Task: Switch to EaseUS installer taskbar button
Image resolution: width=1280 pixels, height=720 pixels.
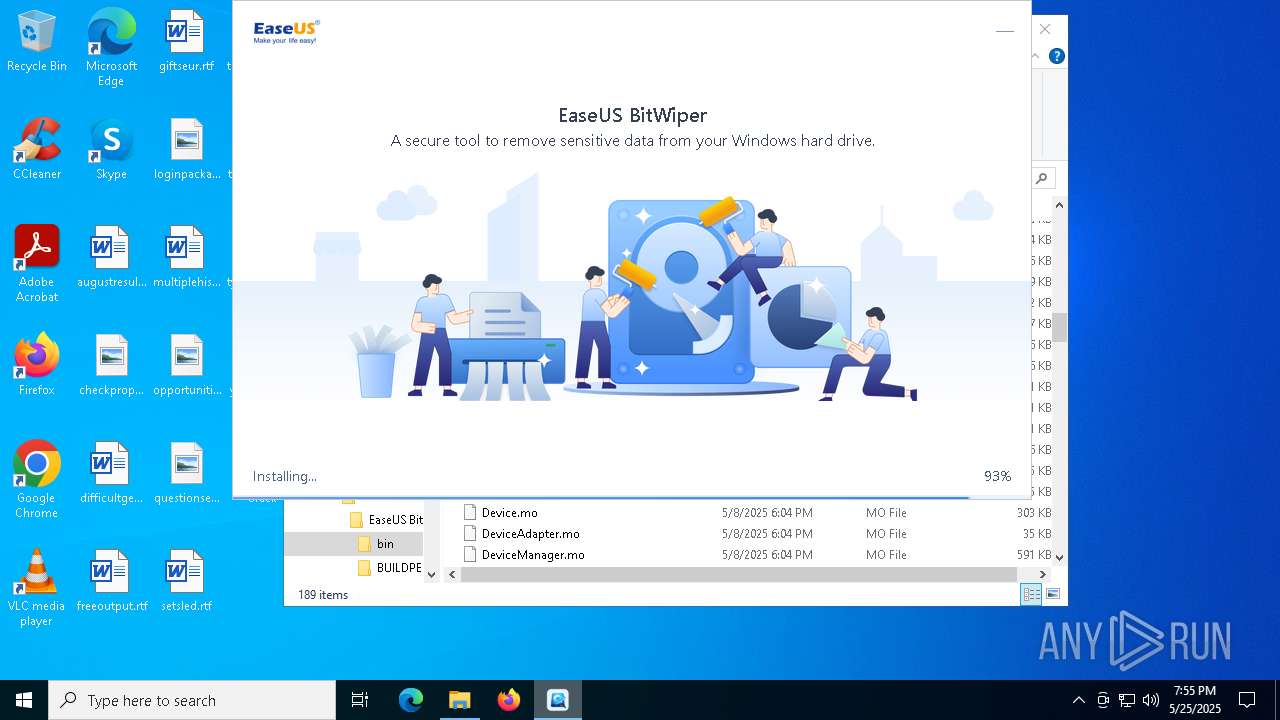Action: coord(558,700)
